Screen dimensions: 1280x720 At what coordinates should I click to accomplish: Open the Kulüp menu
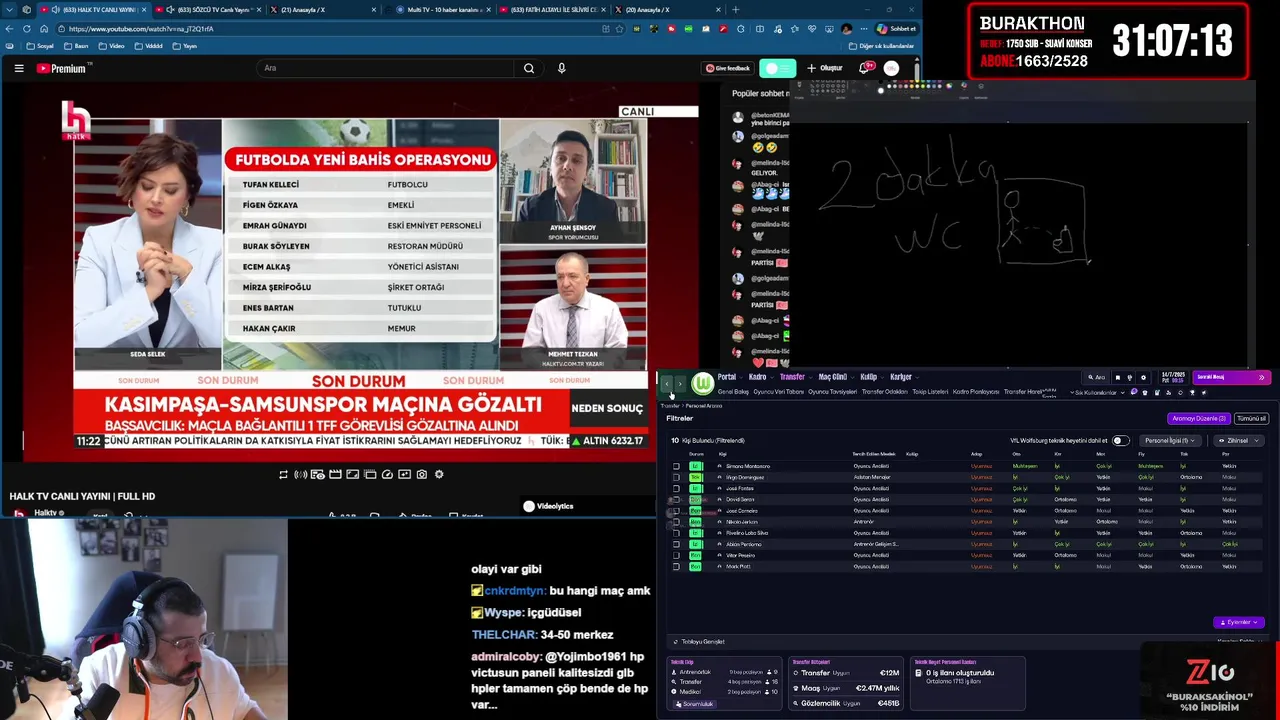pyautogui.click(x=868, y=377)
